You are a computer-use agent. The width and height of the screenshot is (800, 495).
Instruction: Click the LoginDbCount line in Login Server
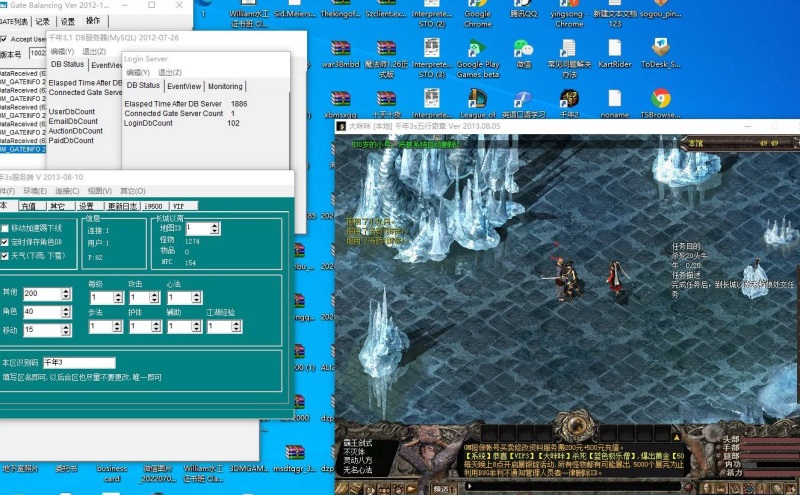[x=182, y=123]
